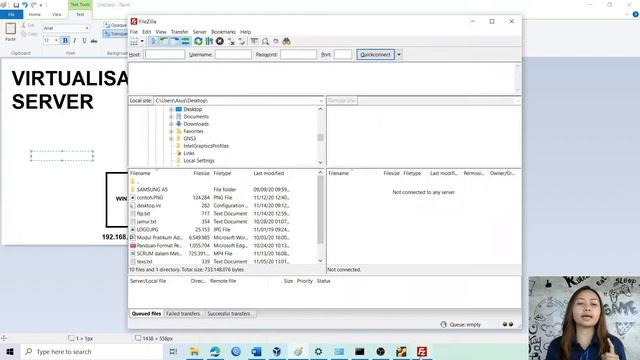Open FileZilla Help menu
This screenshot has height=360, width=640.
pyautogui.click(x=245, y=32)
